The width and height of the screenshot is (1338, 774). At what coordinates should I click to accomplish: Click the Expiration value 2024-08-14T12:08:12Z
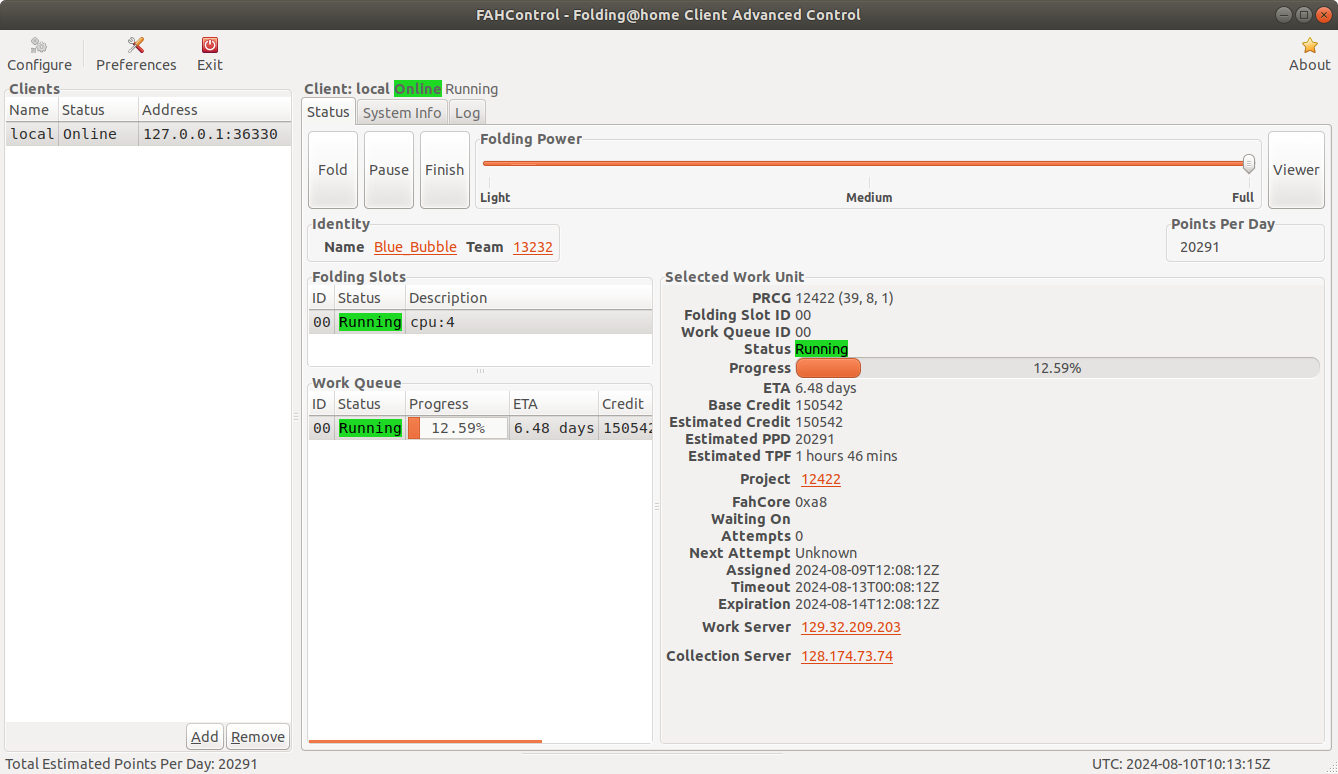click(x=867, y=604)
